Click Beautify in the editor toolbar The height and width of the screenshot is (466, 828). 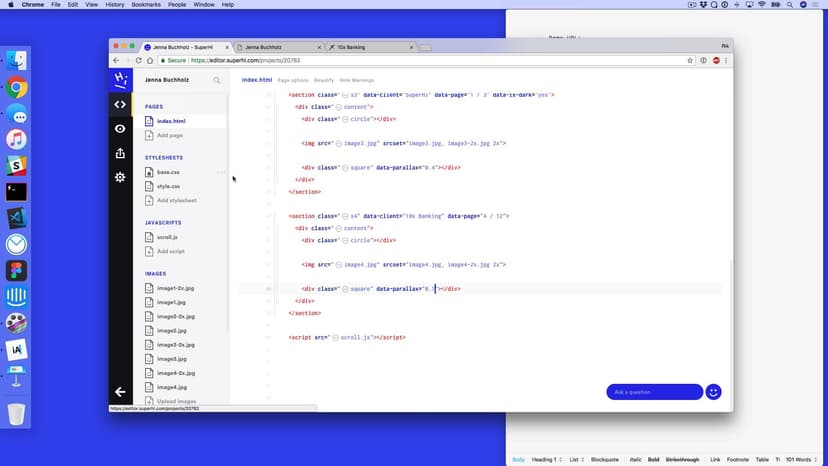pyautogui.click(x=324, y=79)
